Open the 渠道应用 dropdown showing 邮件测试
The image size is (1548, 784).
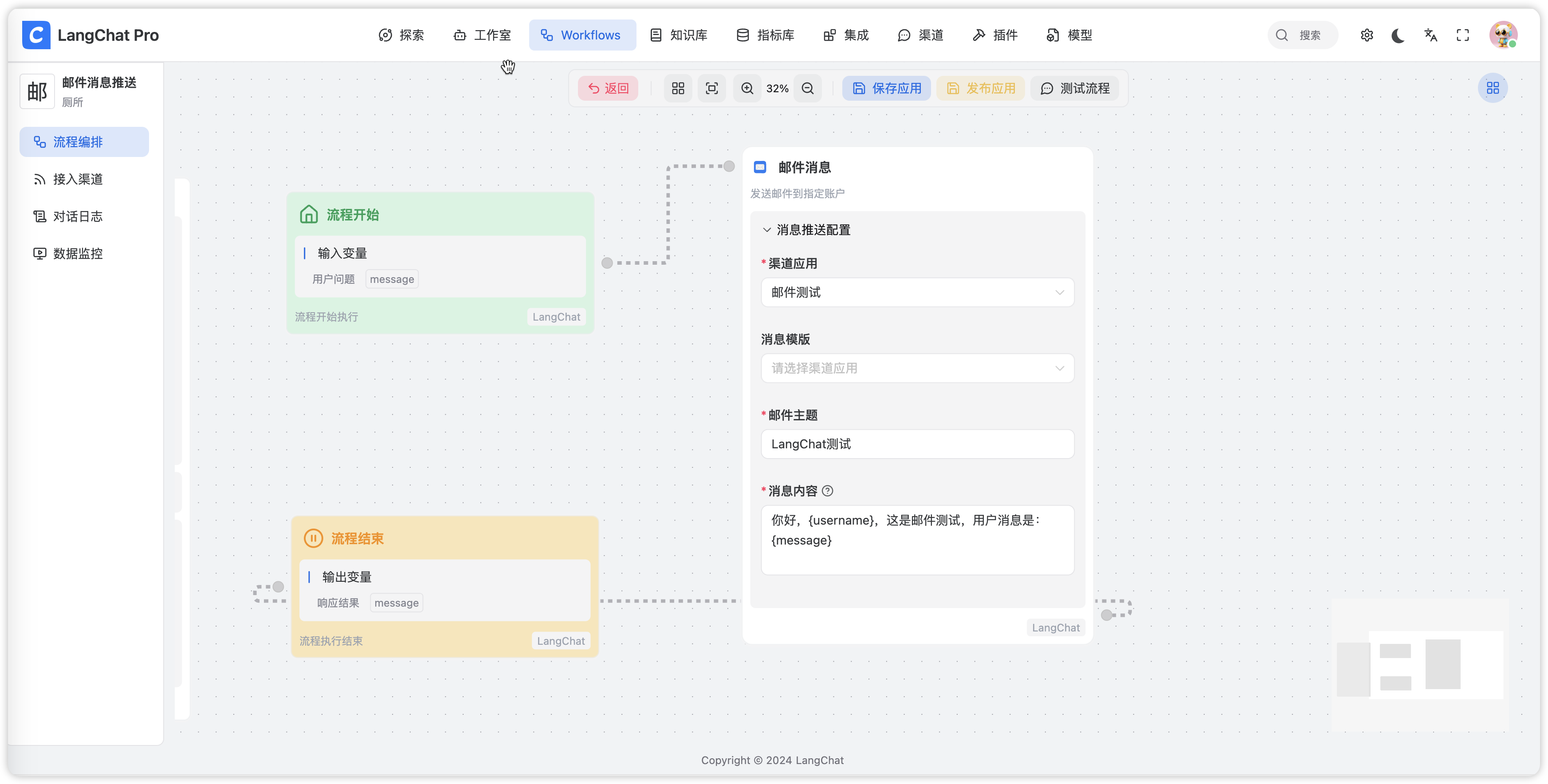point(917,293)
